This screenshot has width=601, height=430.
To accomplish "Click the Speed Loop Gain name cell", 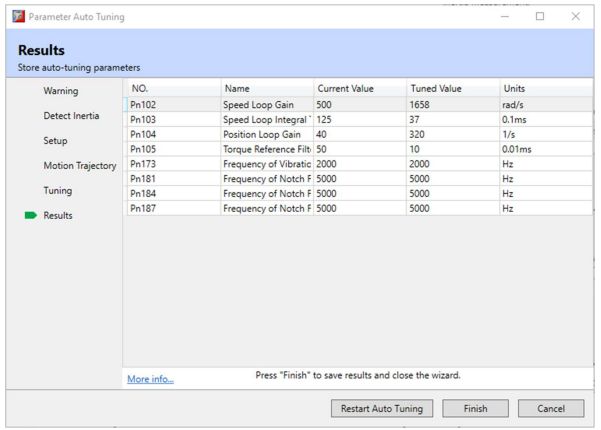I will [x=267, y=105].
